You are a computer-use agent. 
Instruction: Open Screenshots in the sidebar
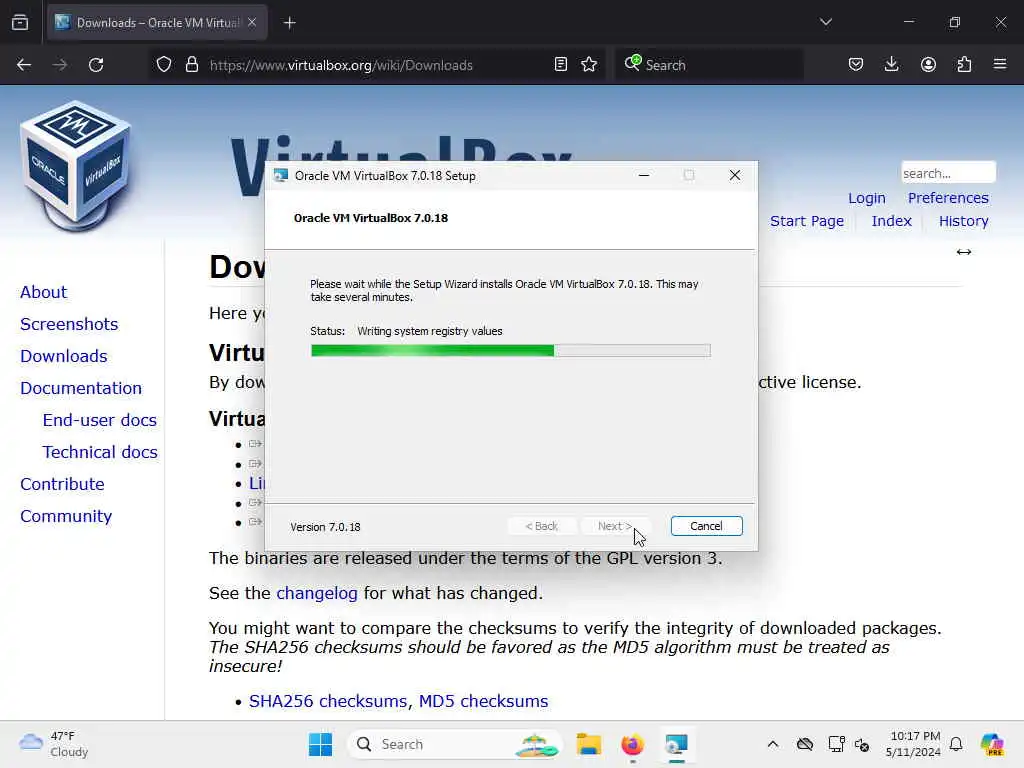click(69, 324)
